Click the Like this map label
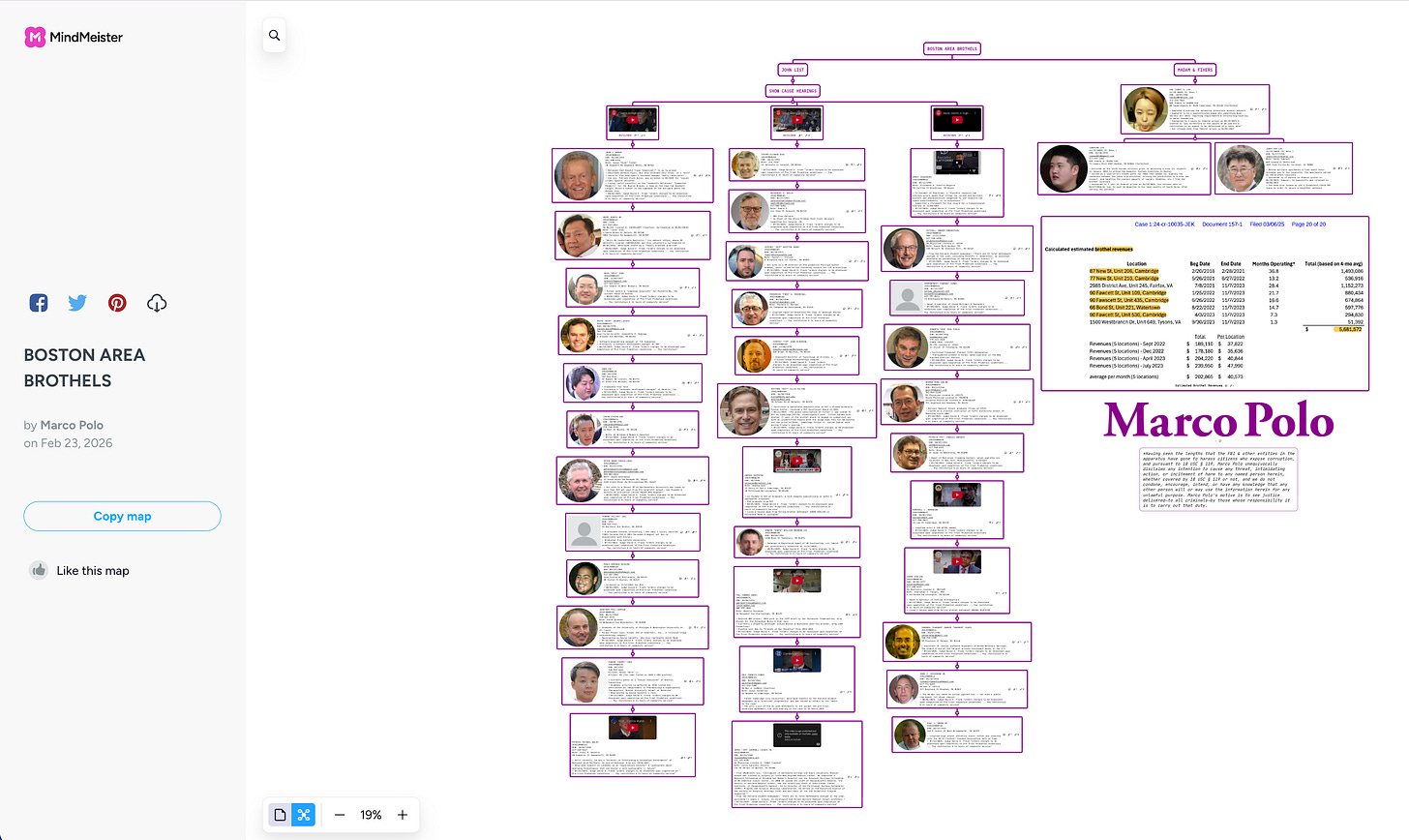Image resolution: width=1409 pixels, height=840 pixels. [x=93, y=570]
